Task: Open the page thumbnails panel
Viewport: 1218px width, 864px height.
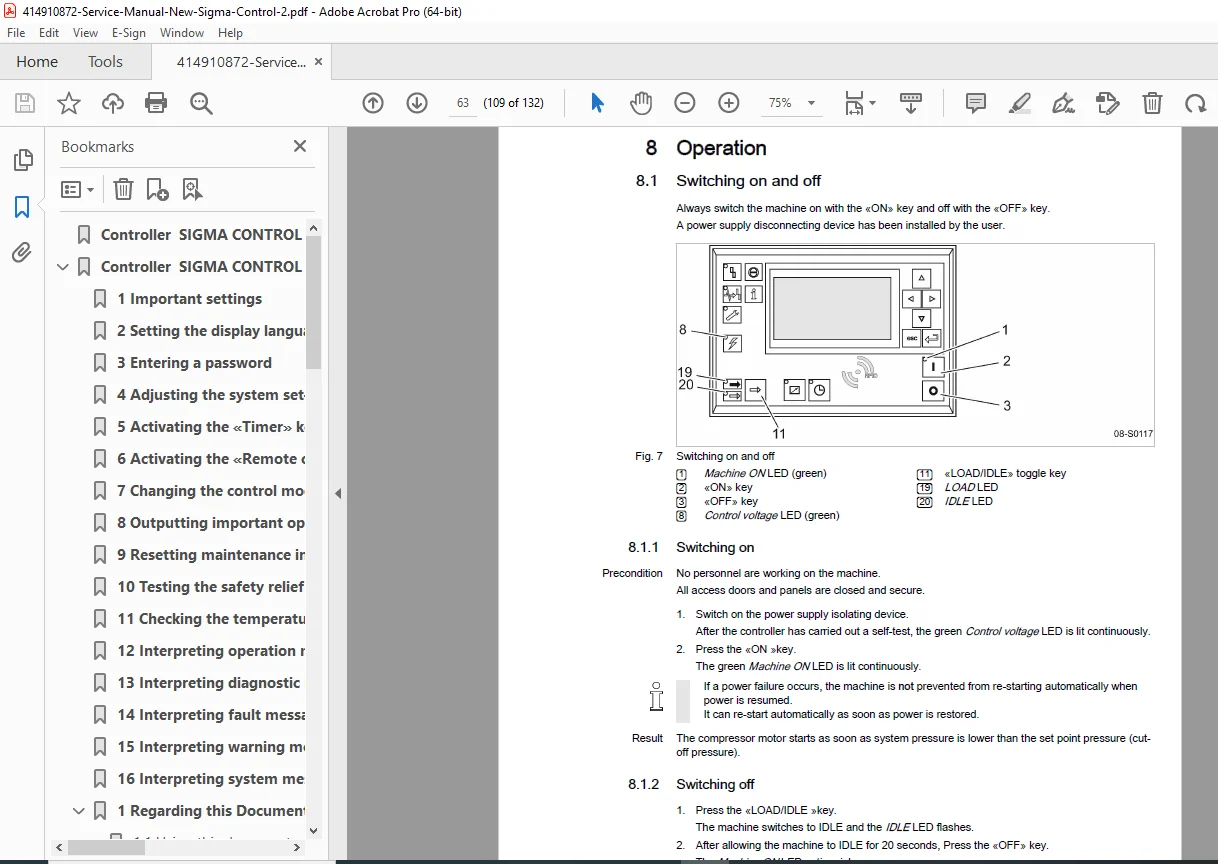Action: pos(22,160)
